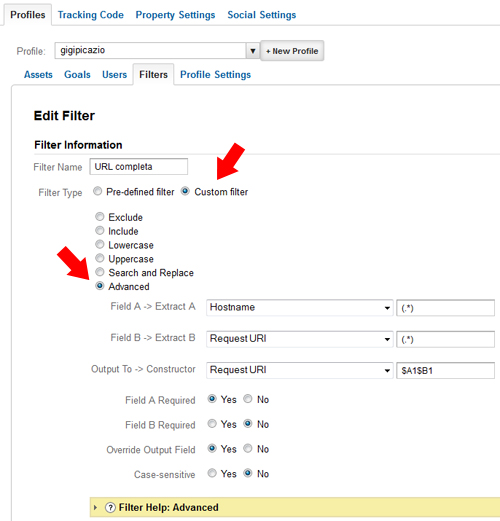Switch to the Tracking Code tab

point(91,15)
